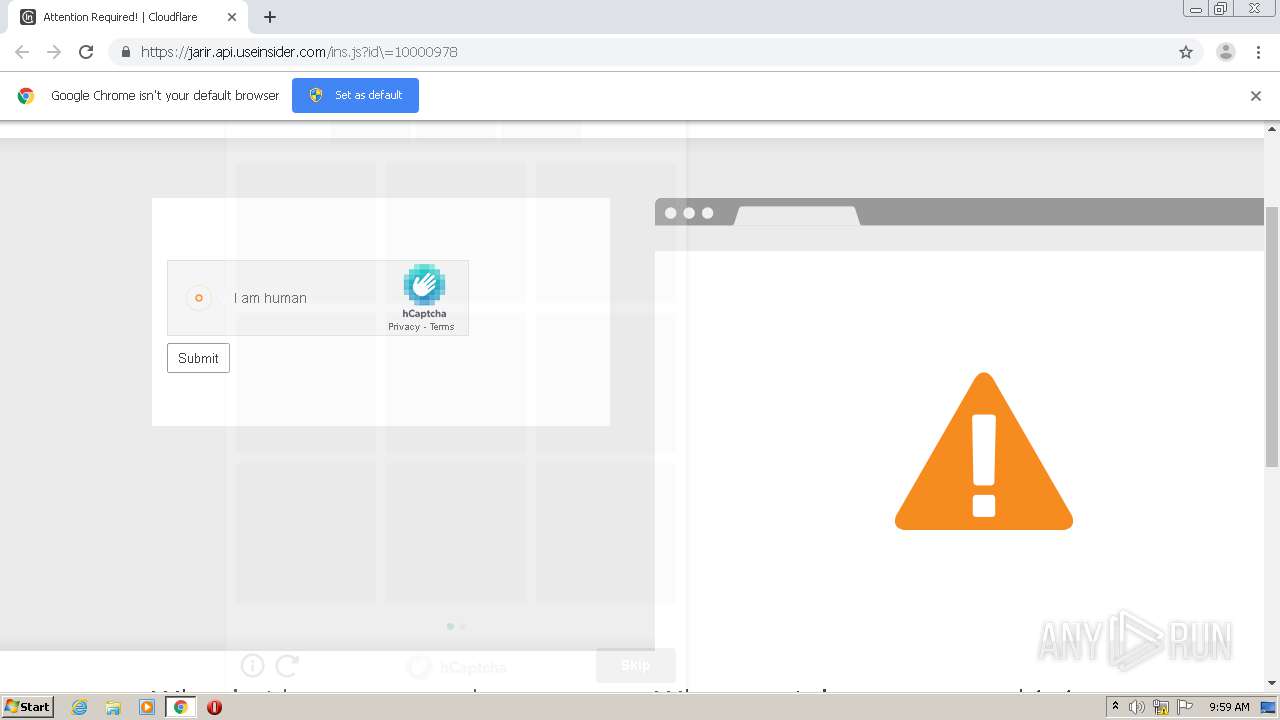Click scrollbar up arrow

pos(1272,129)
